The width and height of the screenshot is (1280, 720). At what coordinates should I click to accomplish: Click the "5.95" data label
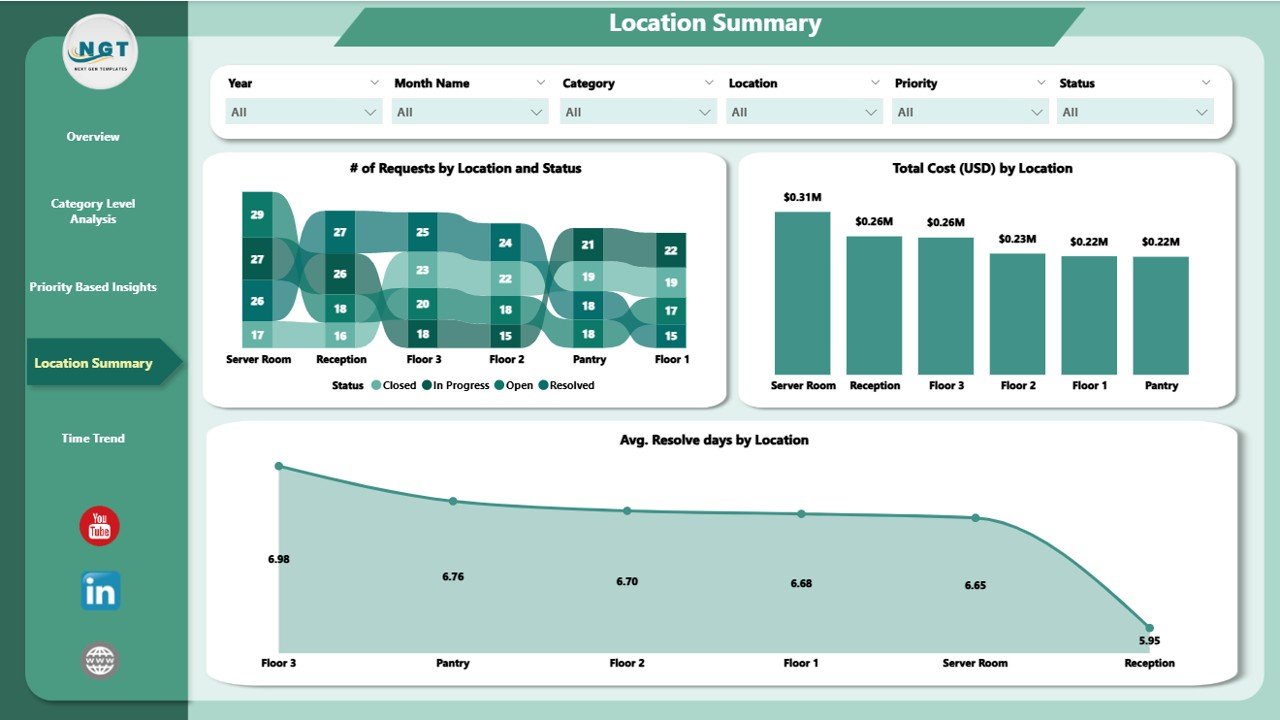pos(1149,641)
